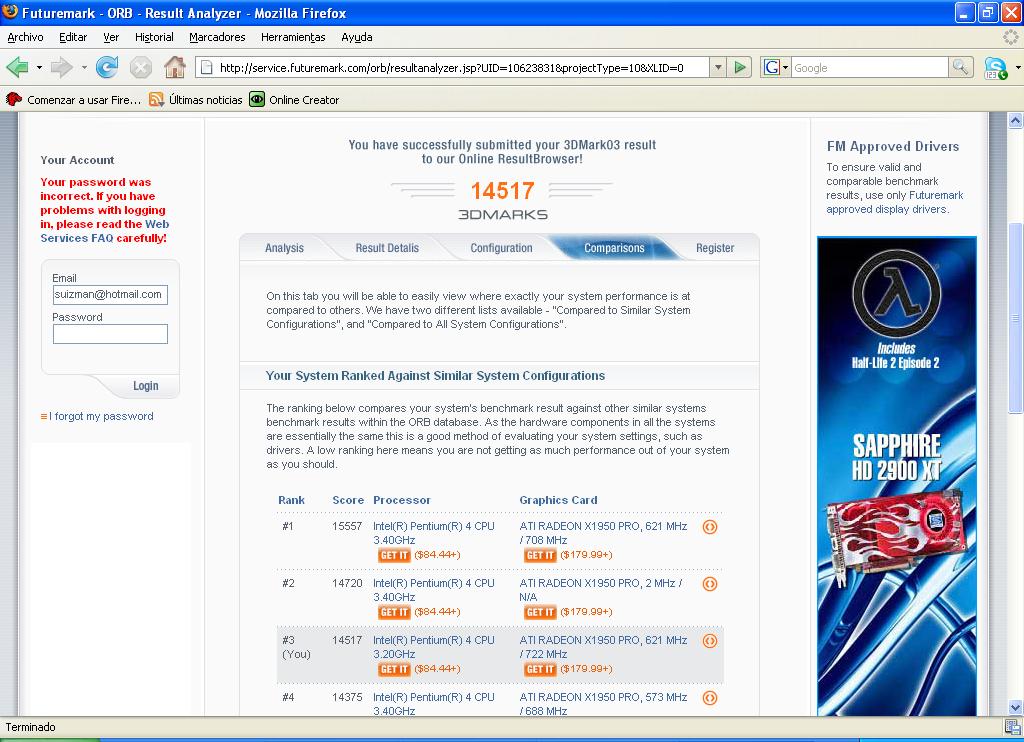Click the Login button
This screenshot has height=742, width=1024.
[x=146, y=386]
